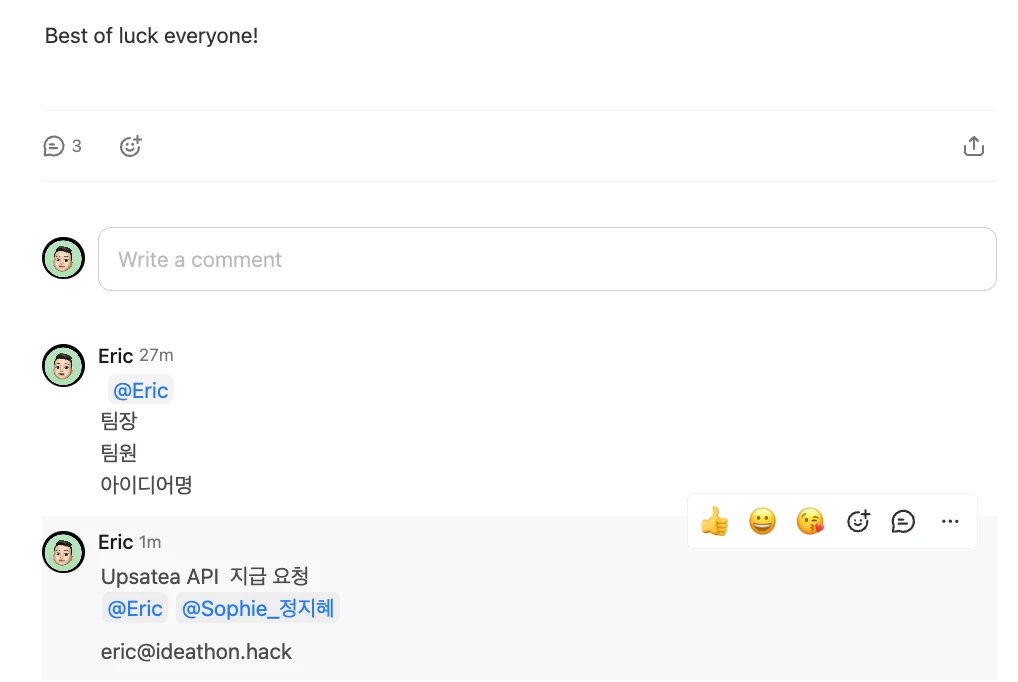Image resolution: width=1018 pixels, height=682 pixels.
Task: Open emoji picker in comment hover toolbar
Action: click(858, 521)
